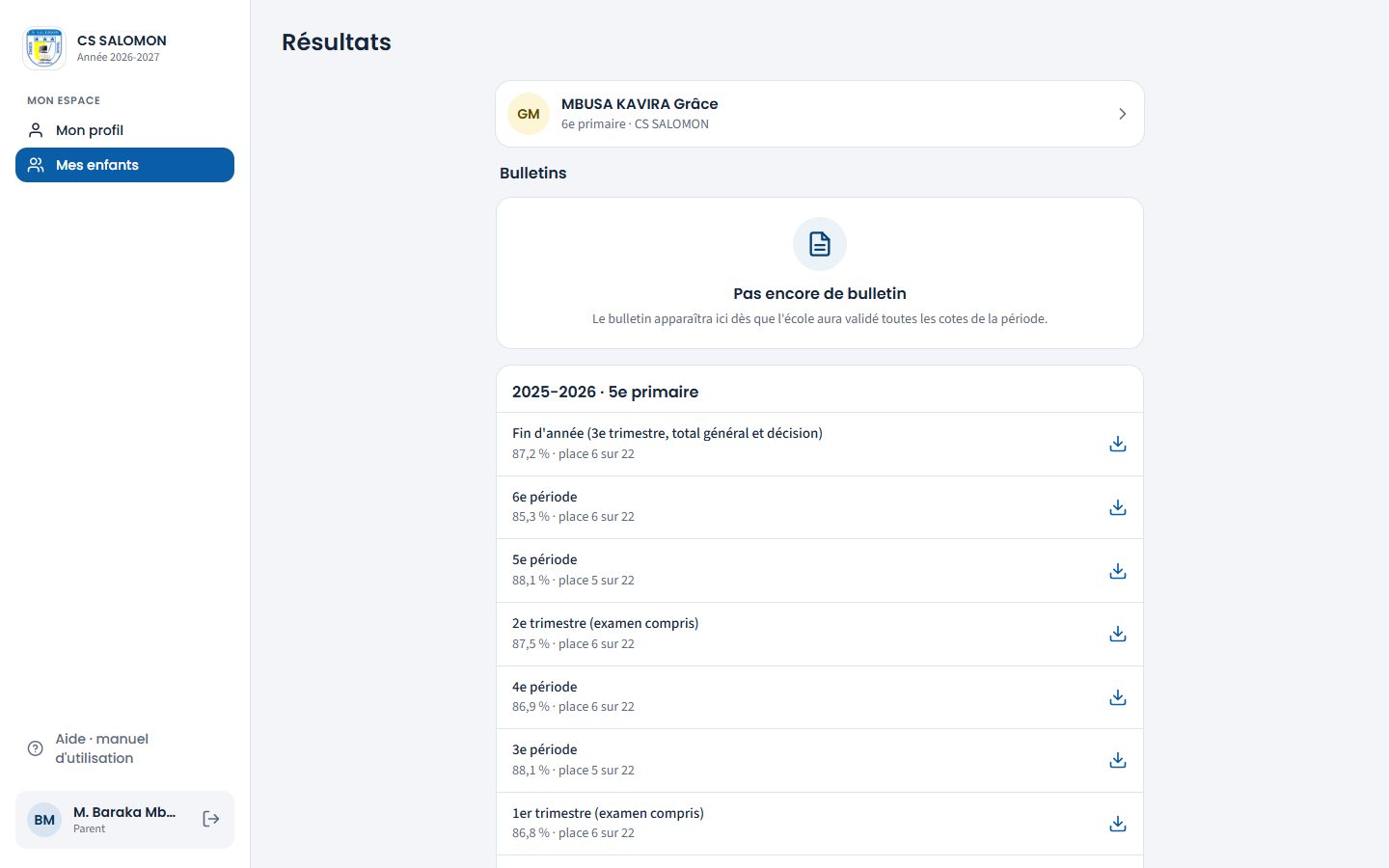Click the text 87,5 % · place 6 sur 22
This screenshot has width=1389, height=868.
[x=573, y=644]
